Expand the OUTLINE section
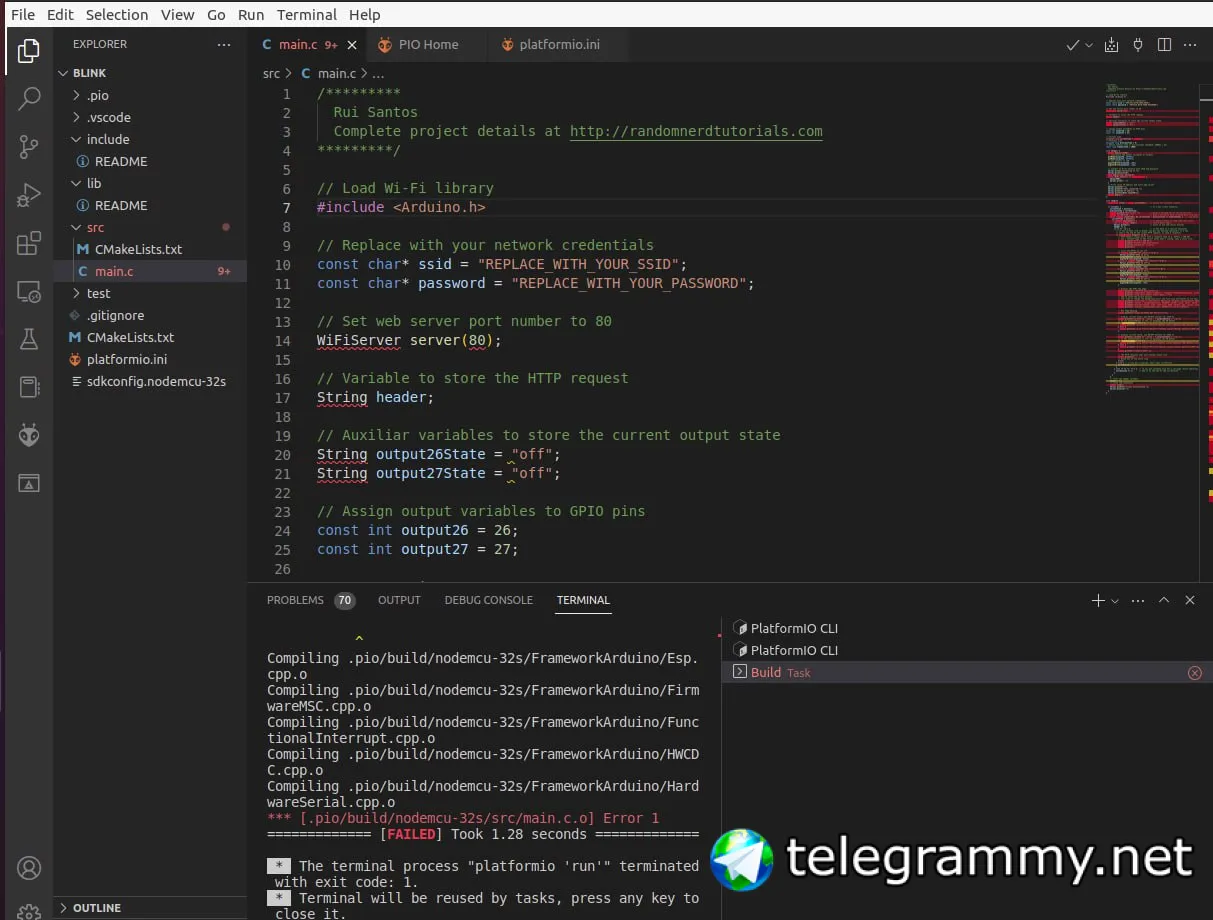The width and height of the screenshot is (1213, 920). (x=97, y=908)
